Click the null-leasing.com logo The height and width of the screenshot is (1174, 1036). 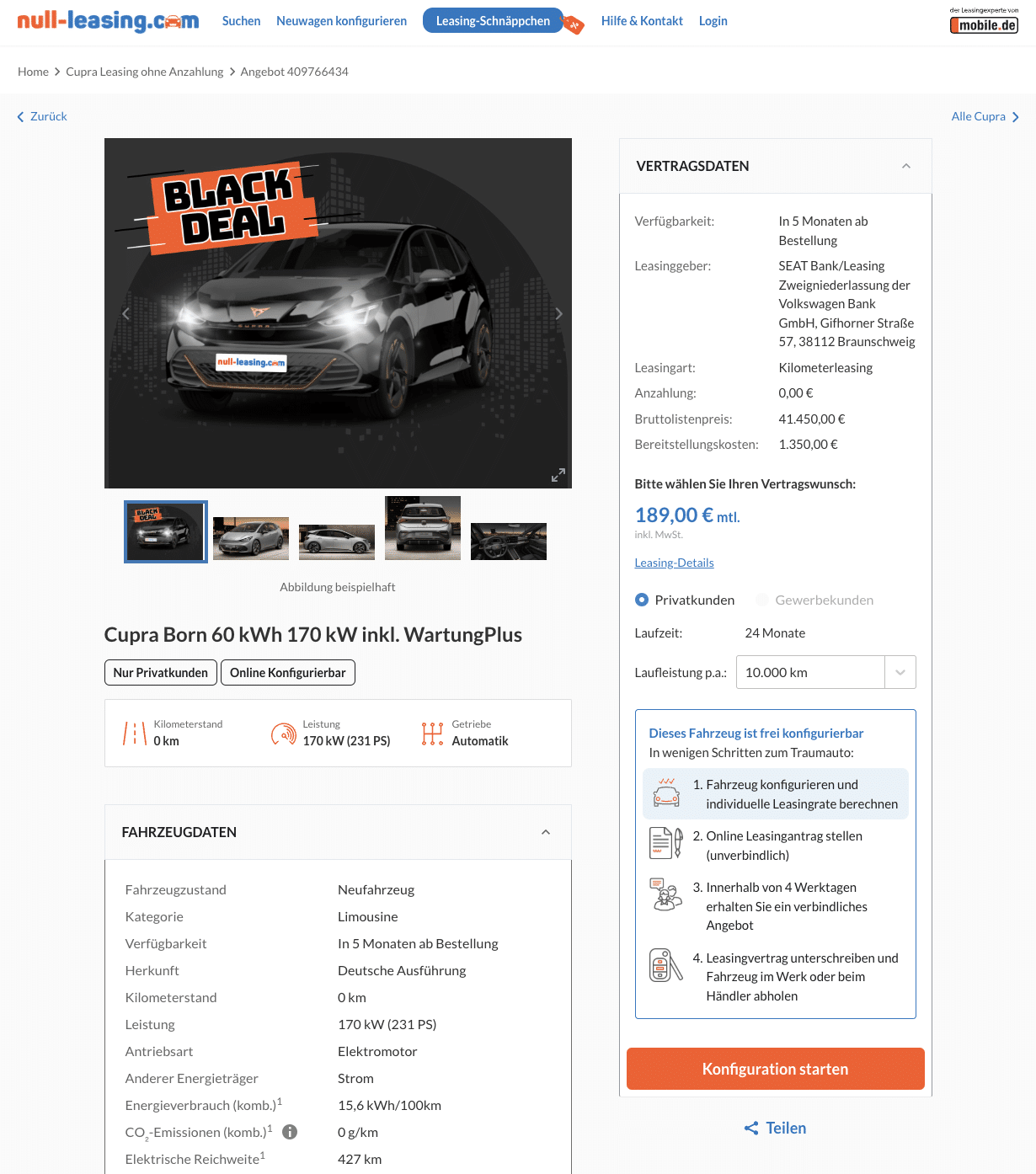tap(108, 21)
